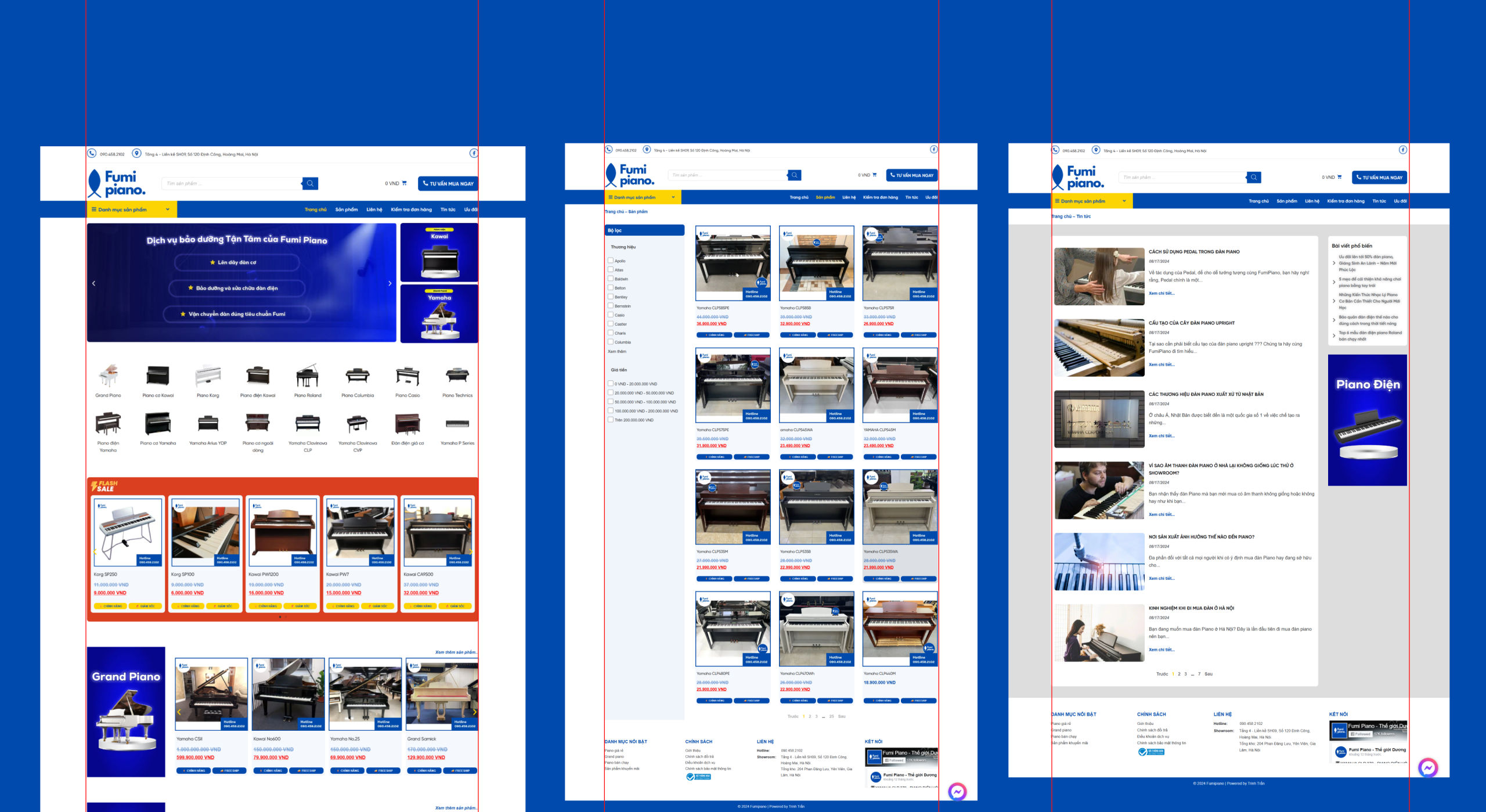The height and width of the screenshot is (812, 1486).
Task: Click the highlighted Sản phẩm menu item
Action: click(x=825, y=197)
